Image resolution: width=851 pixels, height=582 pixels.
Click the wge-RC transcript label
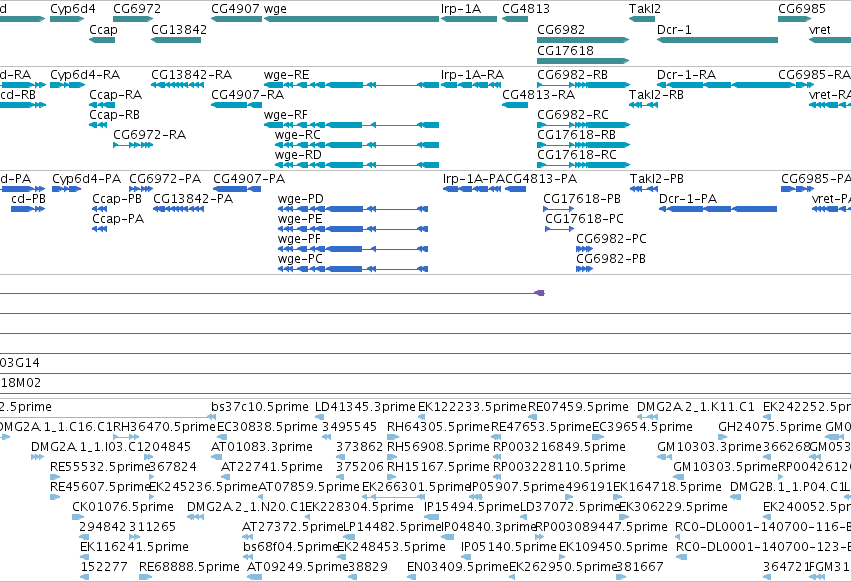(297, 134)
